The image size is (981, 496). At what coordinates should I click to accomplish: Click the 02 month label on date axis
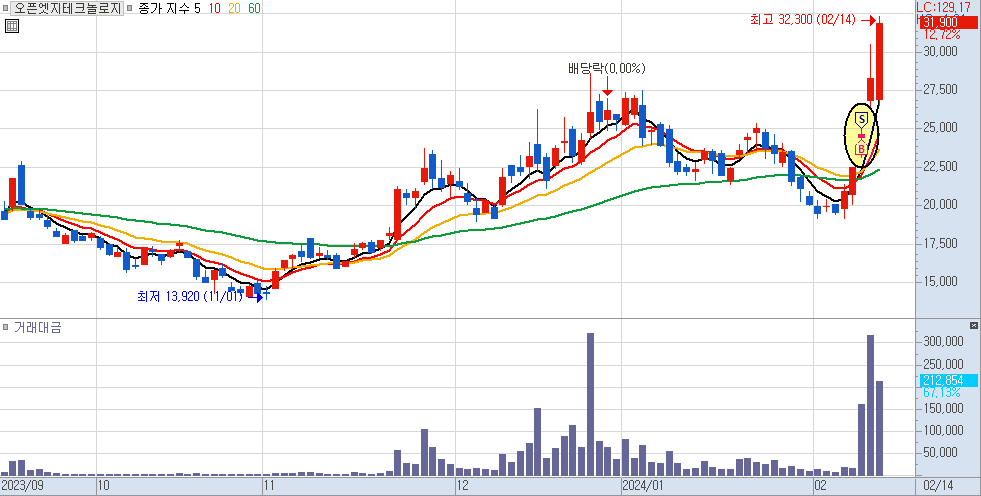coord(821,486)
